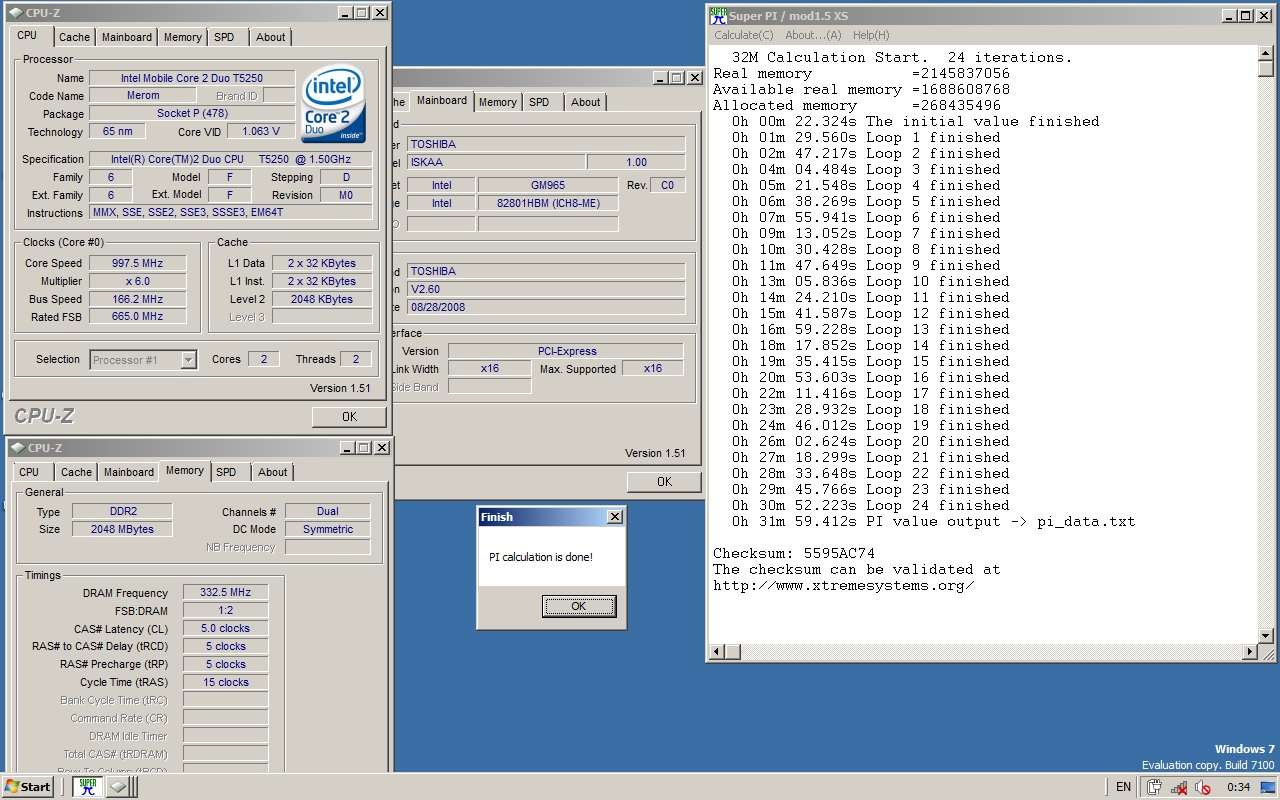
Task: Click the title bar icon of the CPU-Z Memory window
Action: [x=18, y=448]
